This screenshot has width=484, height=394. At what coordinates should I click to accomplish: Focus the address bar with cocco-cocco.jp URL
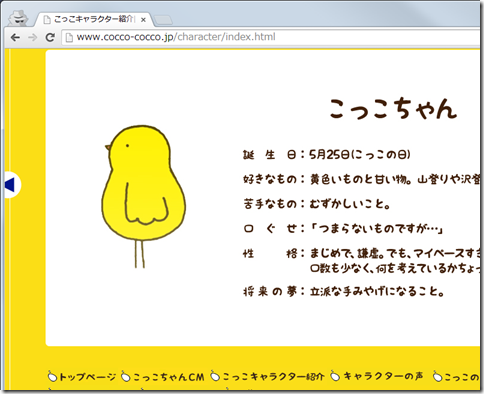271,37
